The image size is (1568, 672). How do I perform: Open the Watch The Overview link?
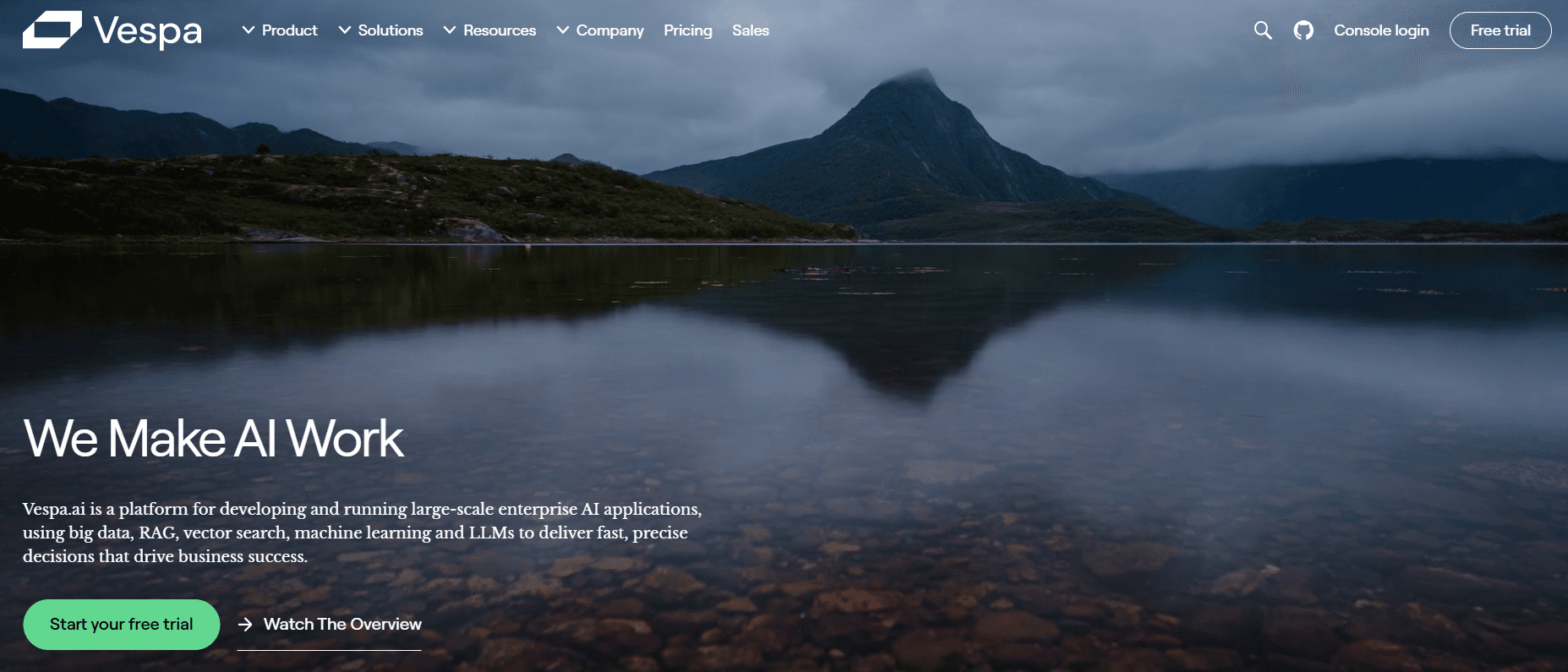click(x=329, y=625)
